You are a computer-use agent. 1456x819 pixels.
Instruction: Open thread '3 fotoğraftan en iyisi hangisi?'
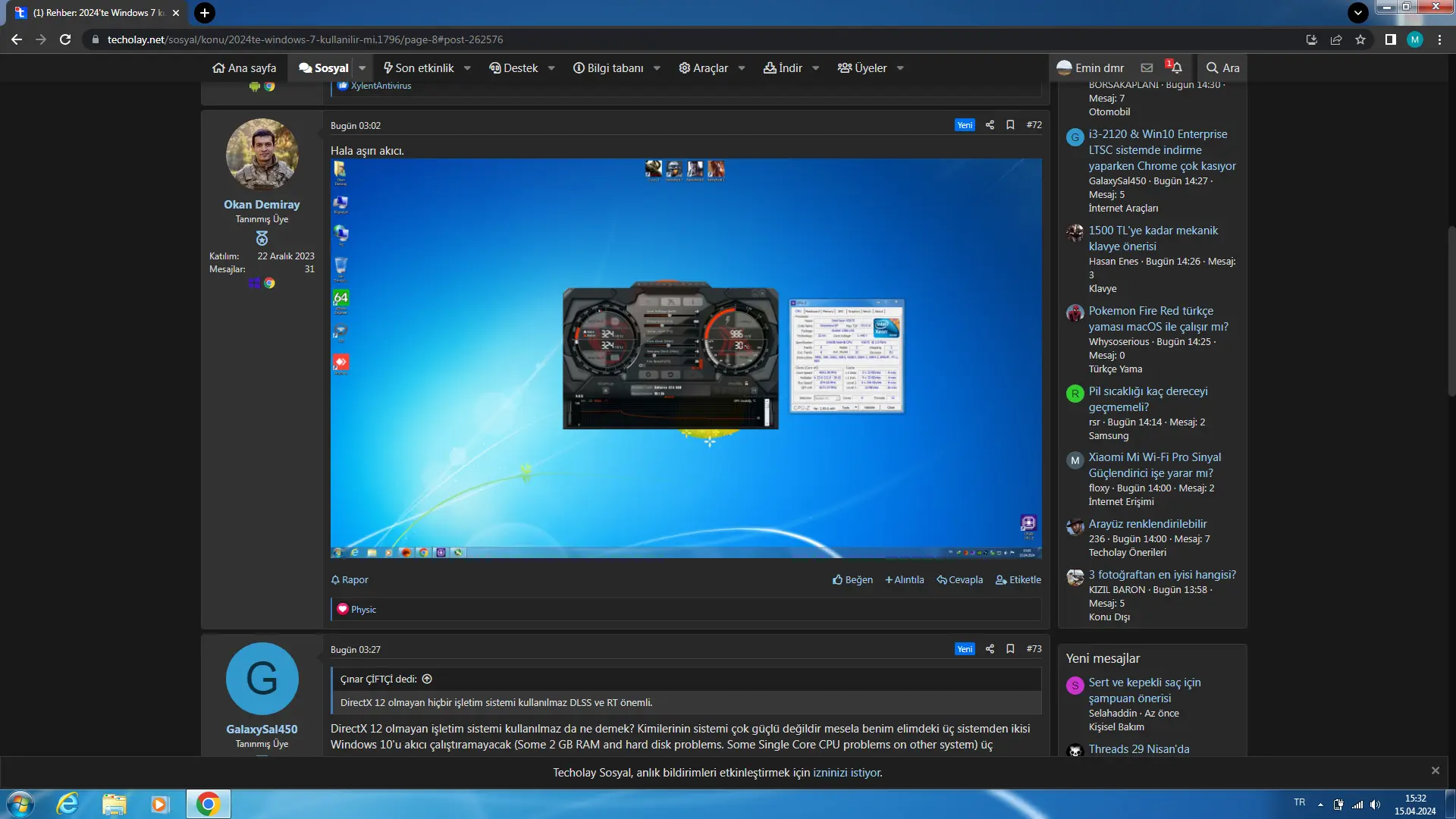1163,575
